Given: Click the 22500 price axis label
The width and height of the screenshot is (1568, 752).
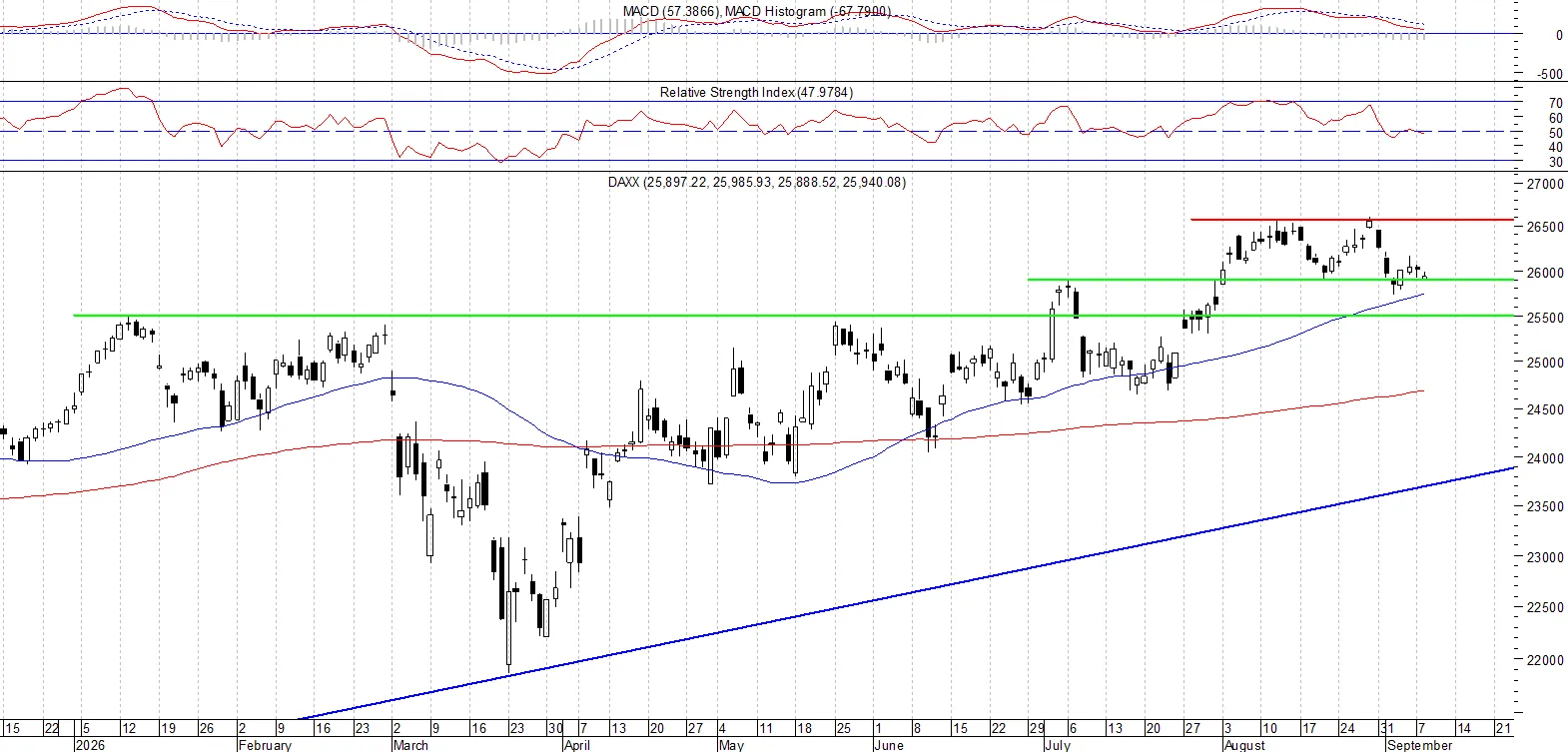Looking at the screenshot, I should point(1545,607).
